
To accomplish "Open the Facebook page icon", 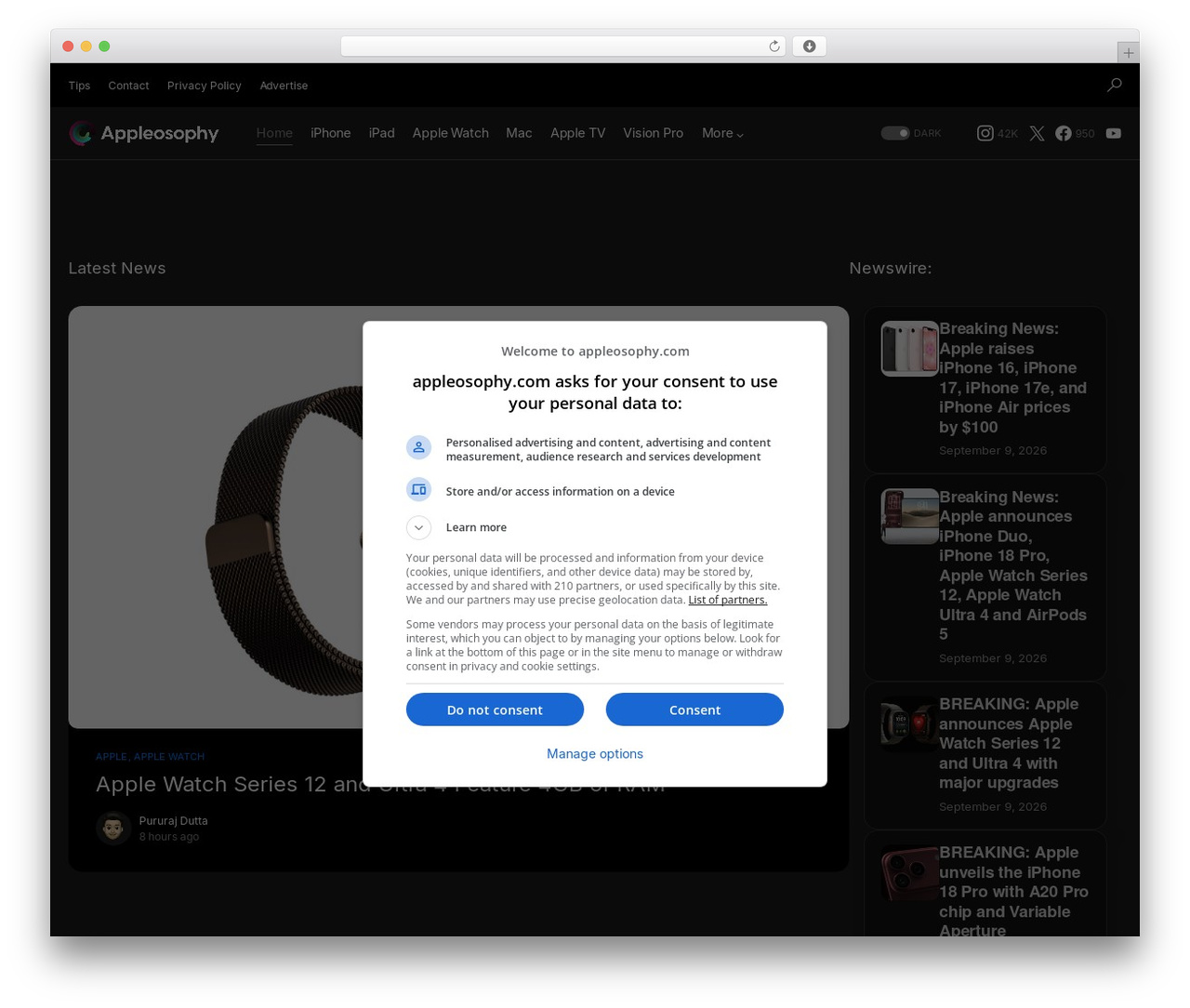I will 1063,133.
